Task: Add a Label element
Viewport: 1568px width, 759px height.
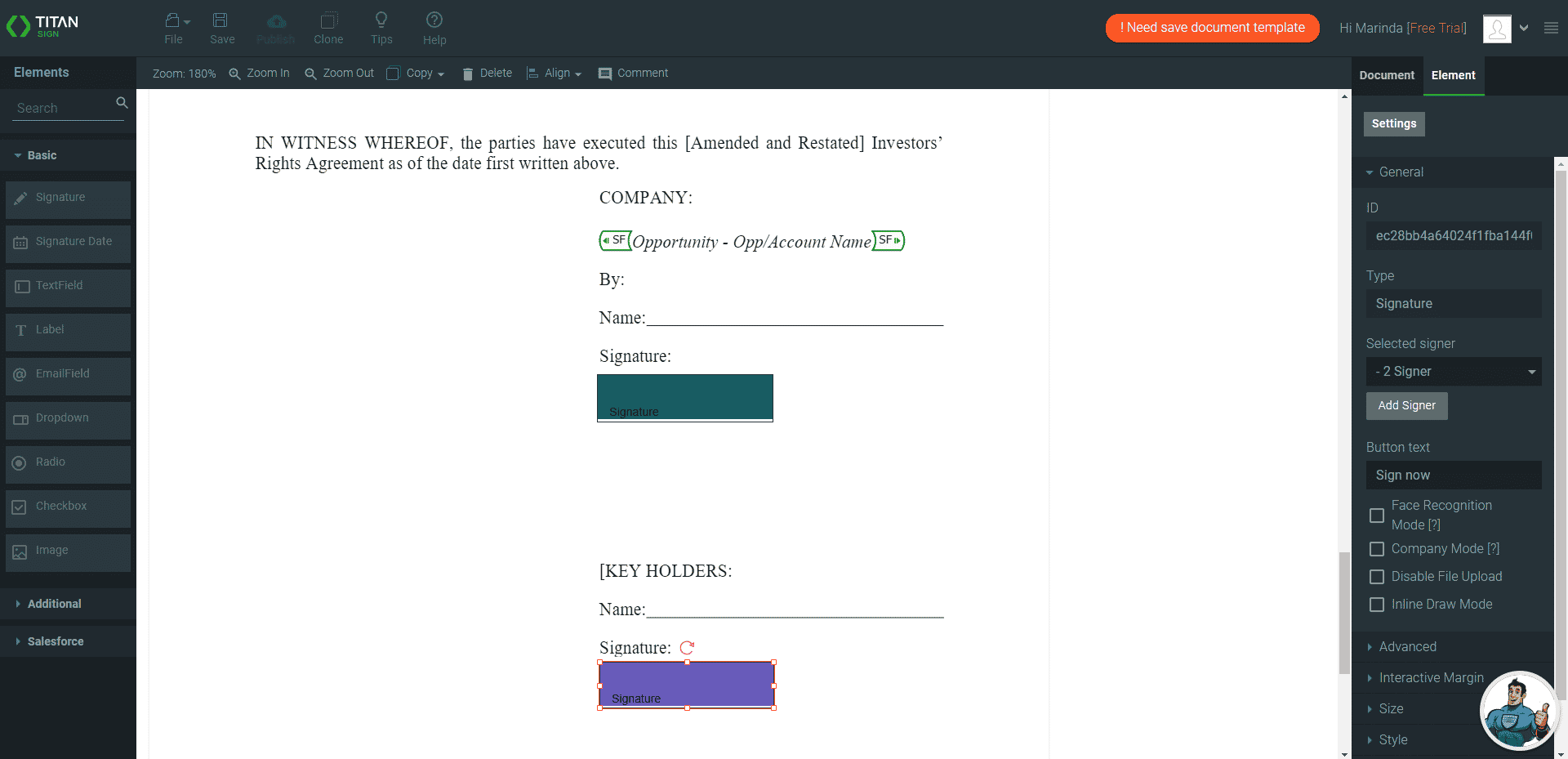Action: pyautogui.click(x=68, y=329)
